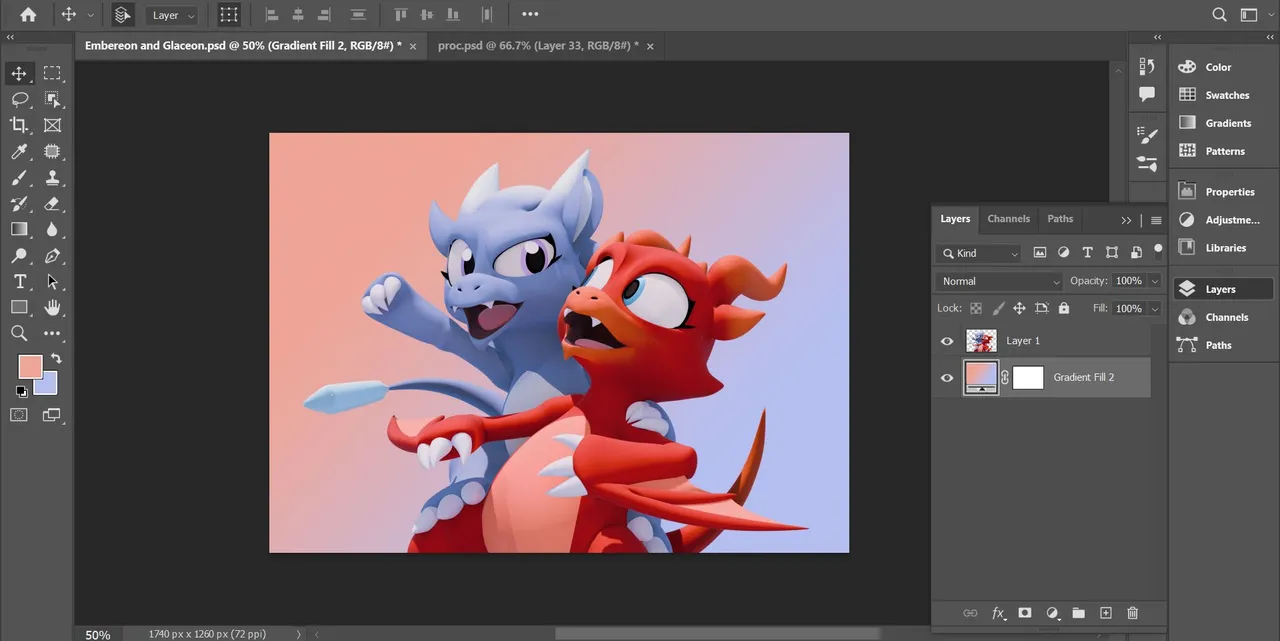Toggle Show Transform Controls
This screenshot has height=641, width=1280.
coord(229,15)
